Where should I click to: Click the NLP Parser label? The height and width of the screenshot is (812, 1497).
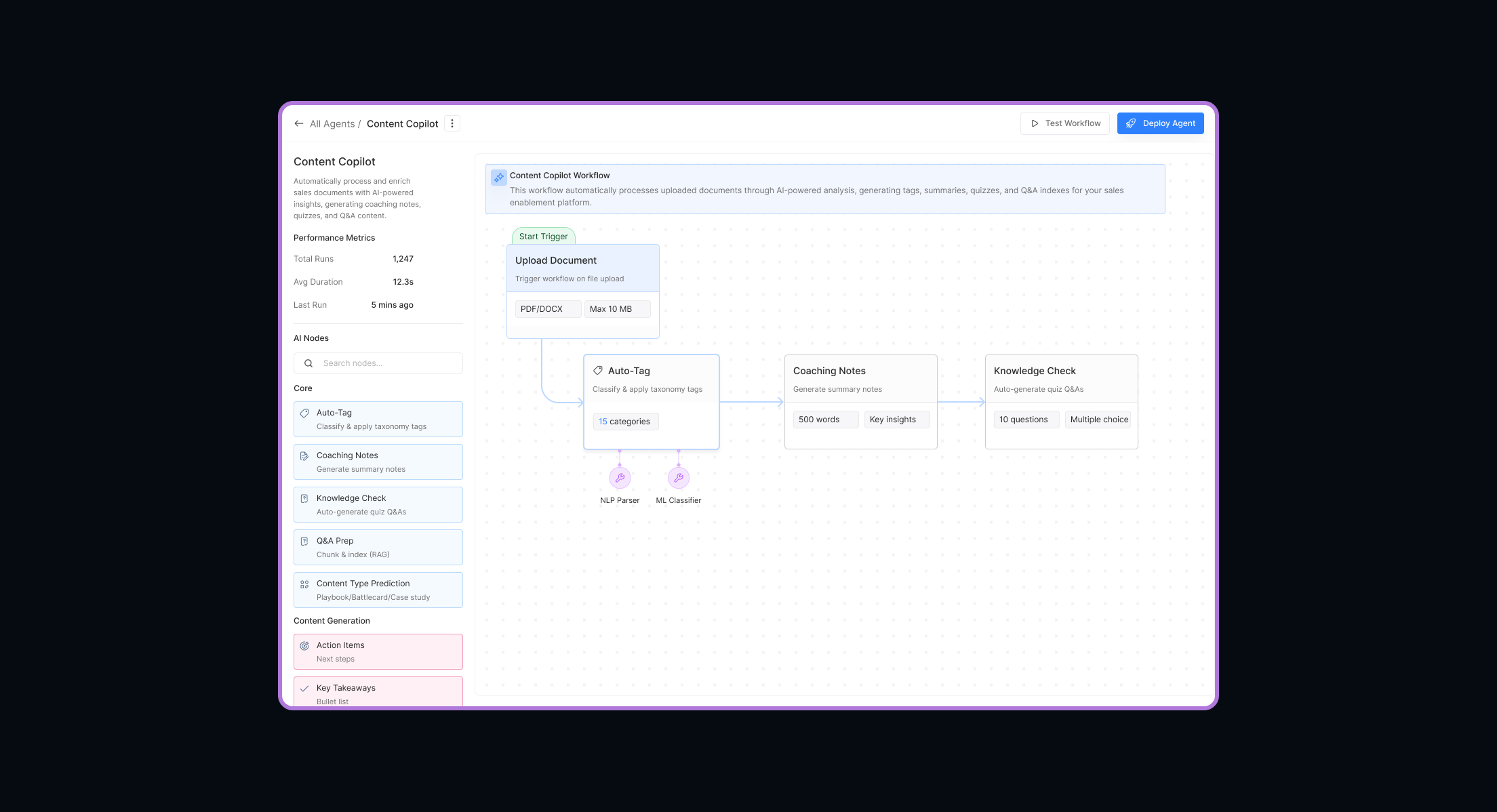click(620, 500)
